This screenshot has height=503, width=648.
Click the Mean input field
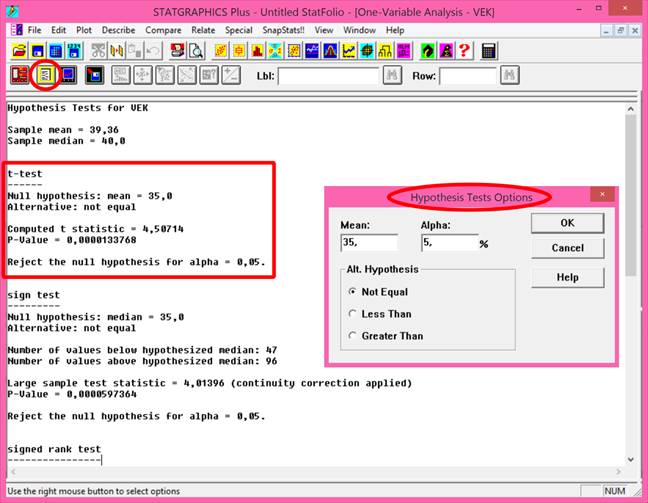[369, 243]
